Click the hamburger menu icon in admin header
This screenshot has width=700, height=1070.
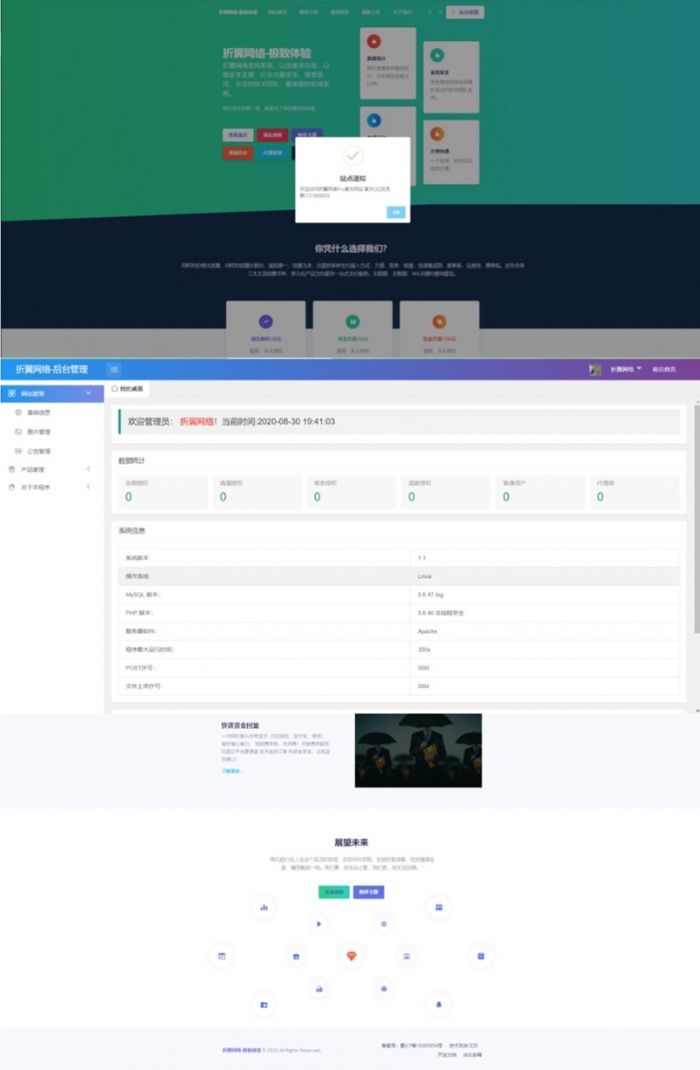114,369
